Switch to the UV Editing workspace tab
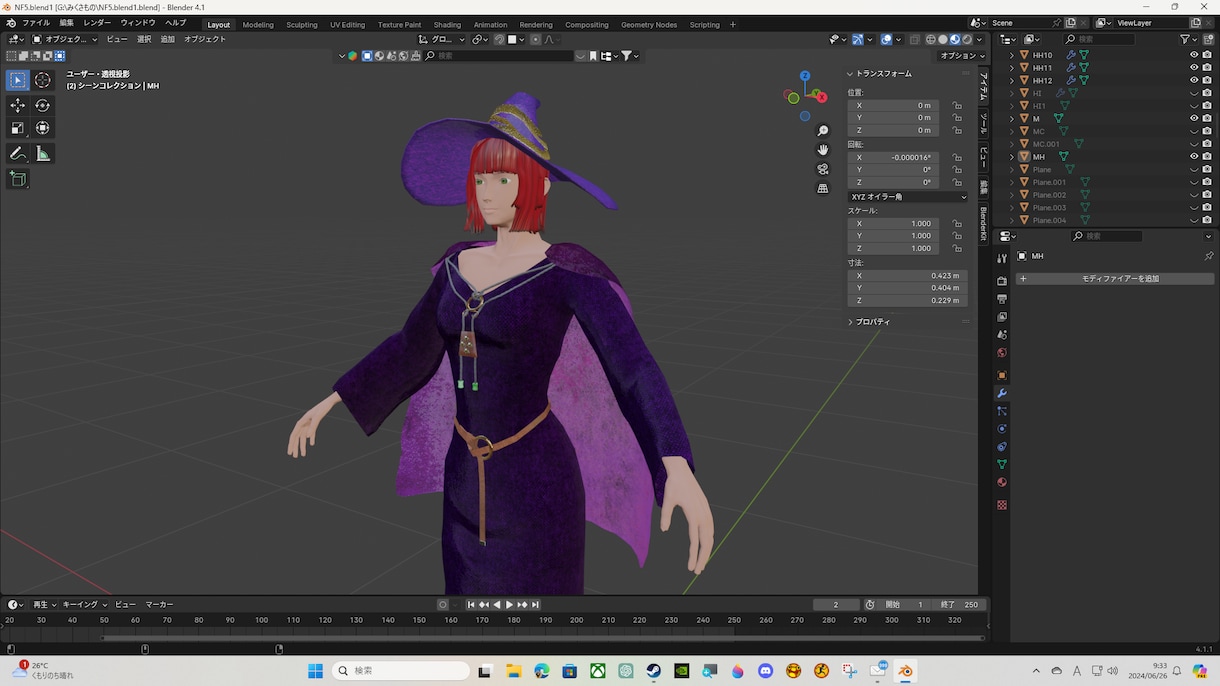 [347, 24]
